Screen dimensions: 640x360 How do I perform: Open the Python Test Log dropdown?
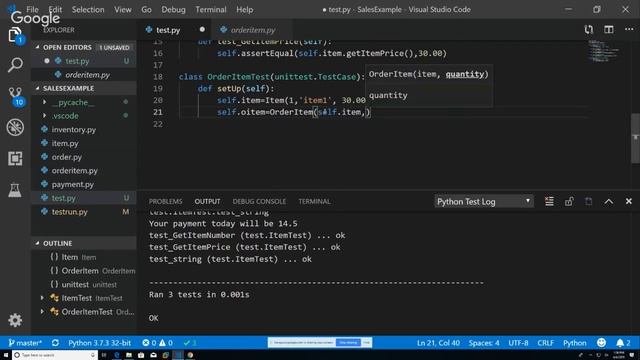click(x=484, y=201)
